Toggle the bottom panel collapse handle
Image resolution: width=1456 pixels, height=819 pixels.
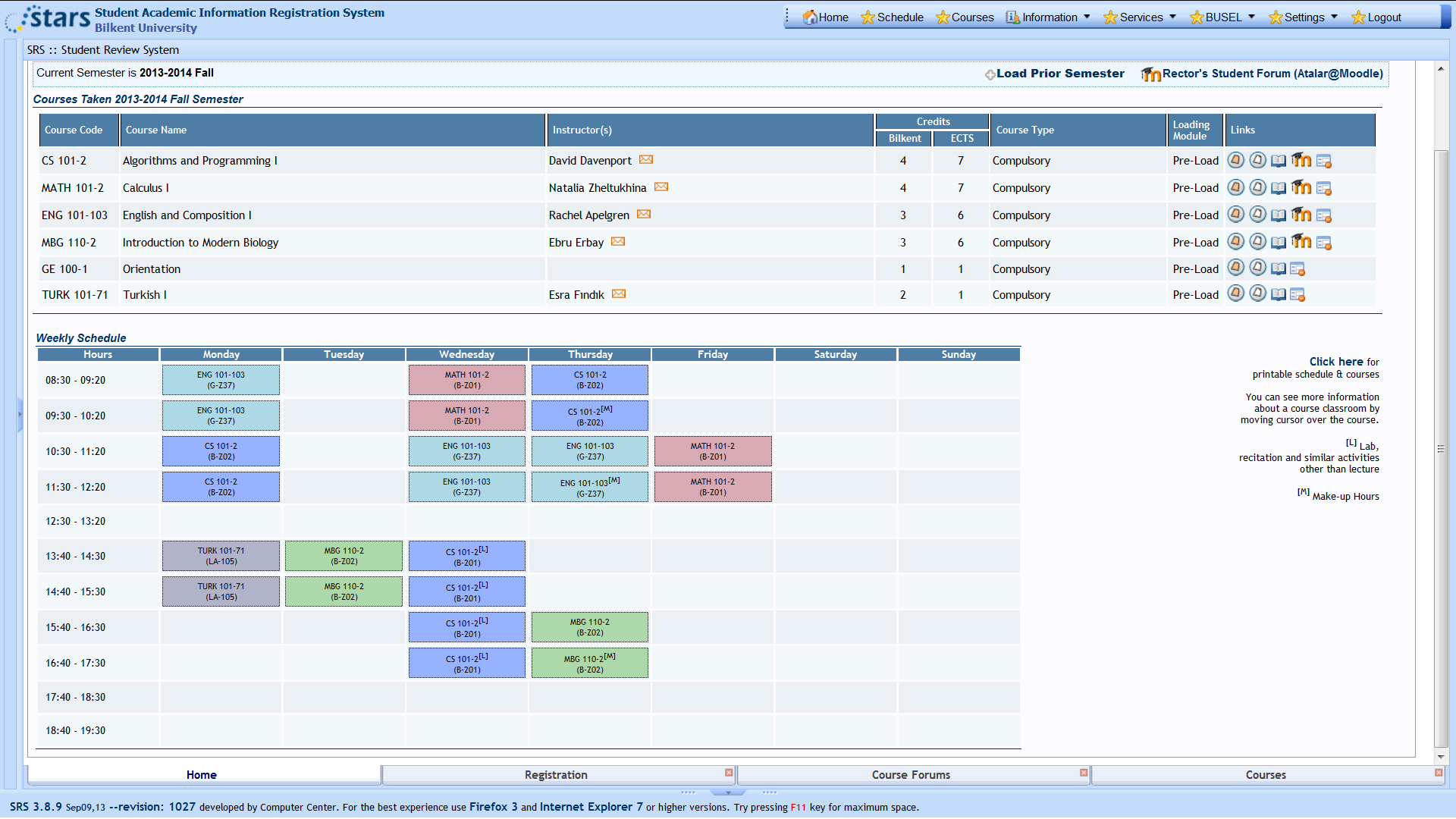(x=728, y=792)
